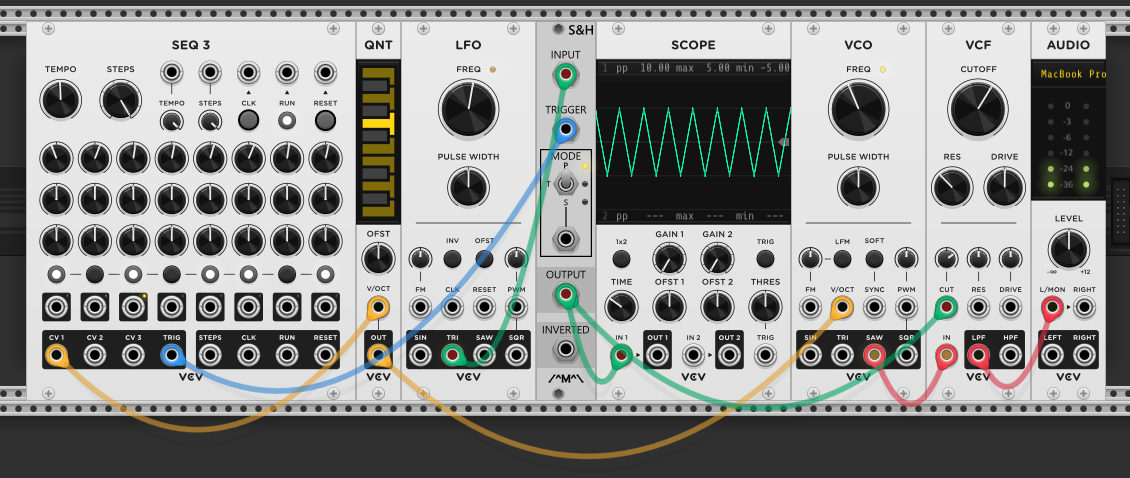
Task: Click the LFO PULSE WIDTH knob
Action: (x=468, y=186)
